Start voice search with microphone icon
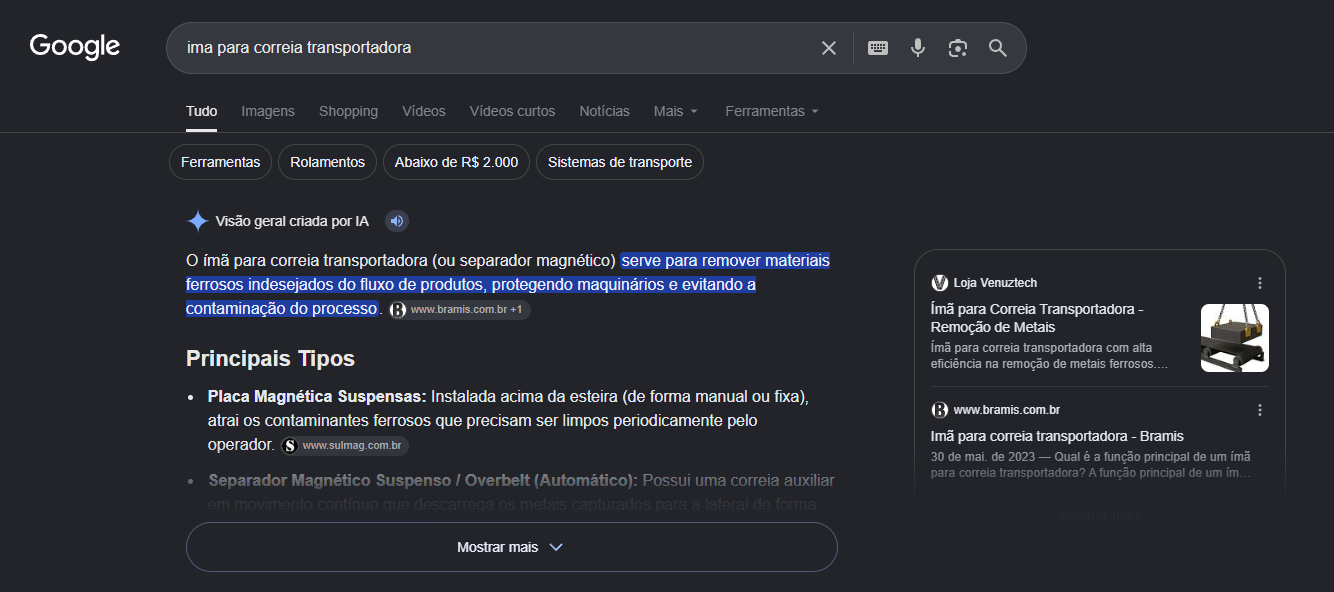The height and width of the screenshot is (592, 1334). pyautogui.click(x=918, y=48)
